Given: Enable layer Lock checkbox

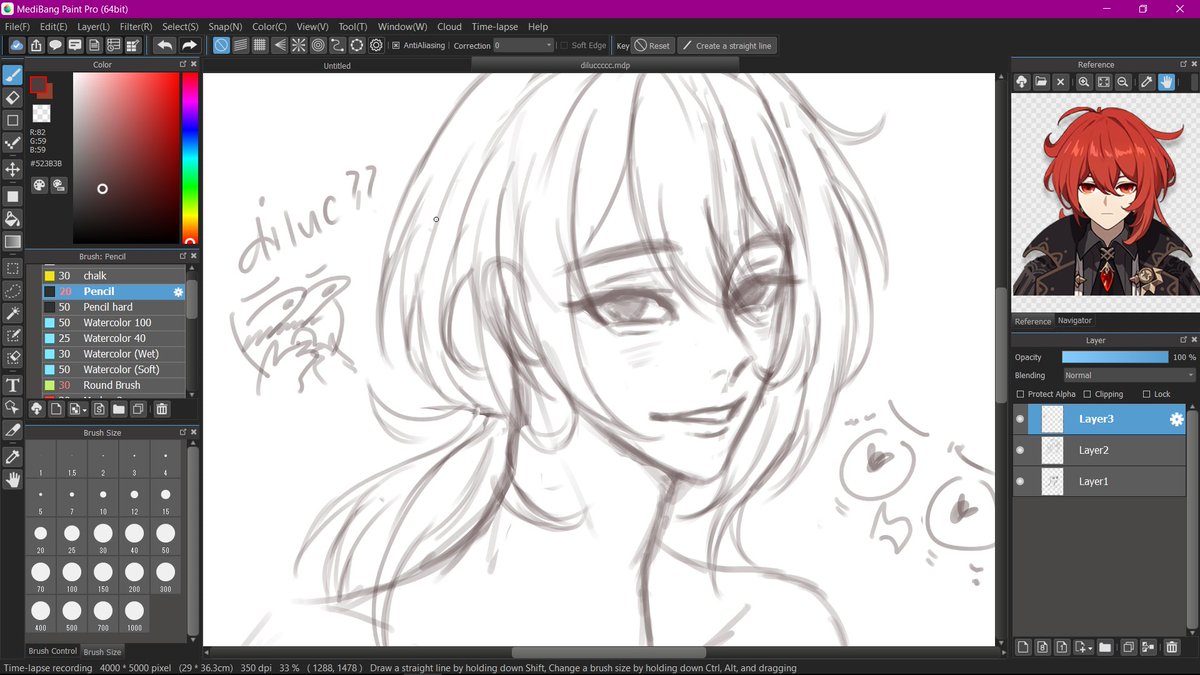Looking at the screenshot, I should tap(1146, 394).
